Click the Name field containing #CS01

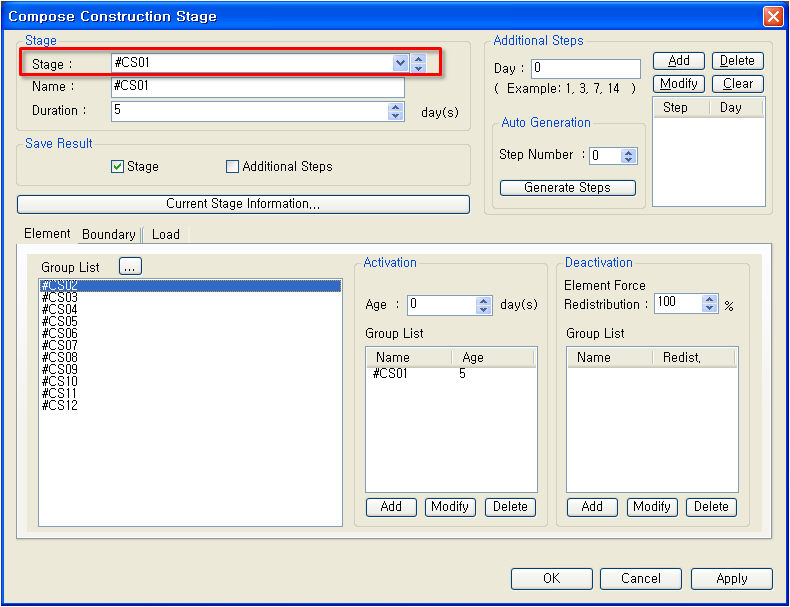click(257, 87)
